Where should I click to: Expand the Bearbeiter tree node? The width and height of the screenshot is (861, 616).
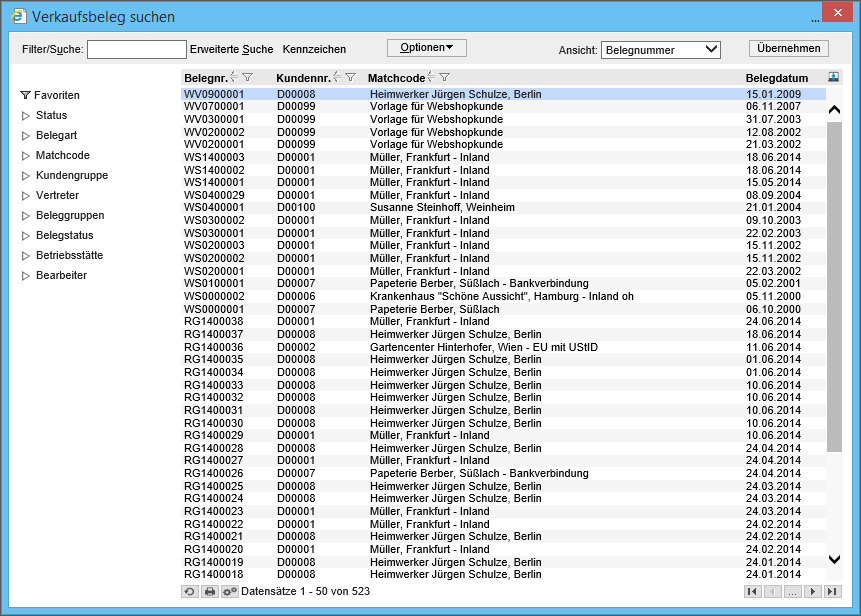(x=25, y=276)
